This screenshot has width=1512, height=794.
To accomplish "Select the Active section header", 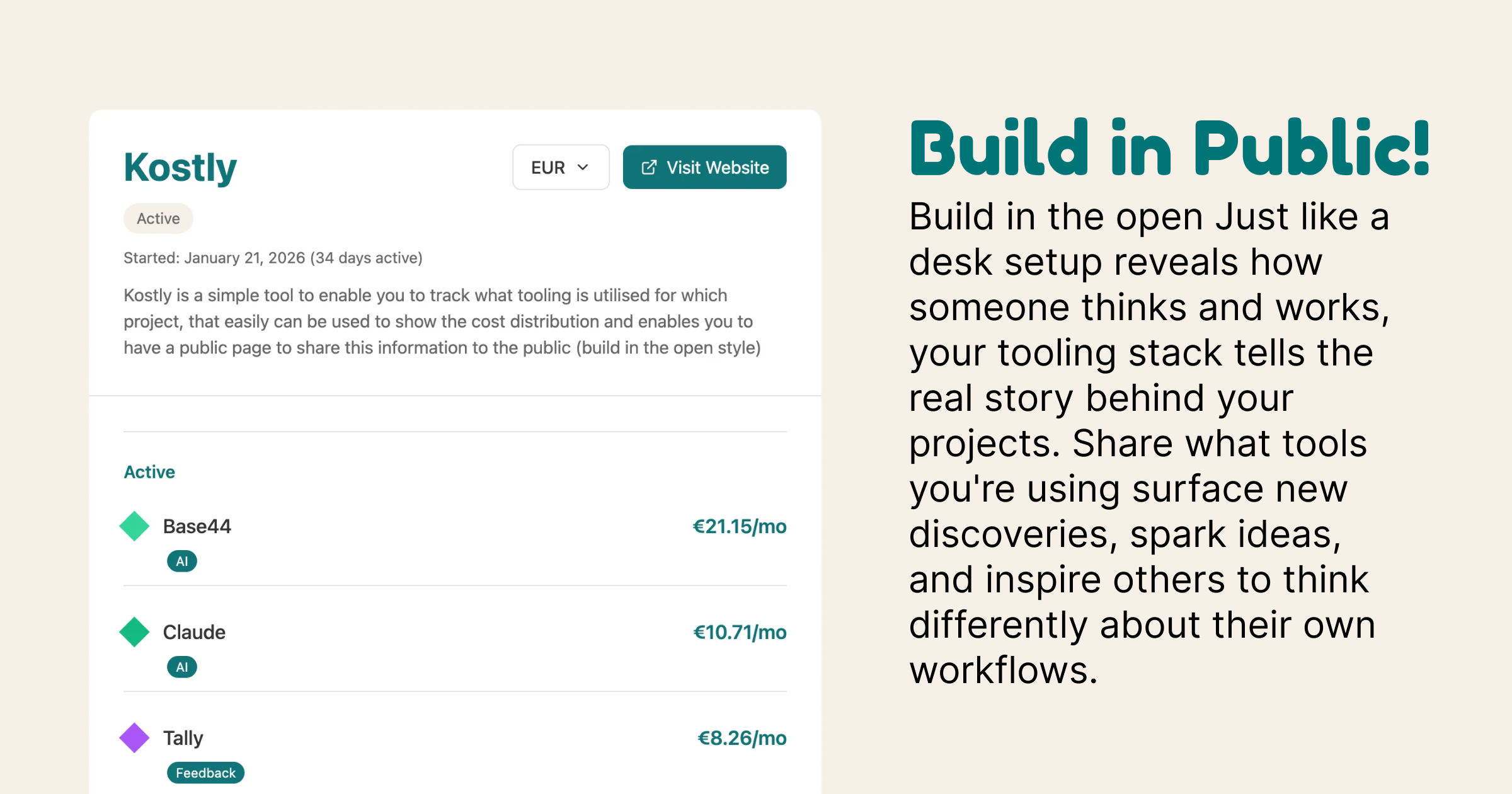I will coord(149,471).
